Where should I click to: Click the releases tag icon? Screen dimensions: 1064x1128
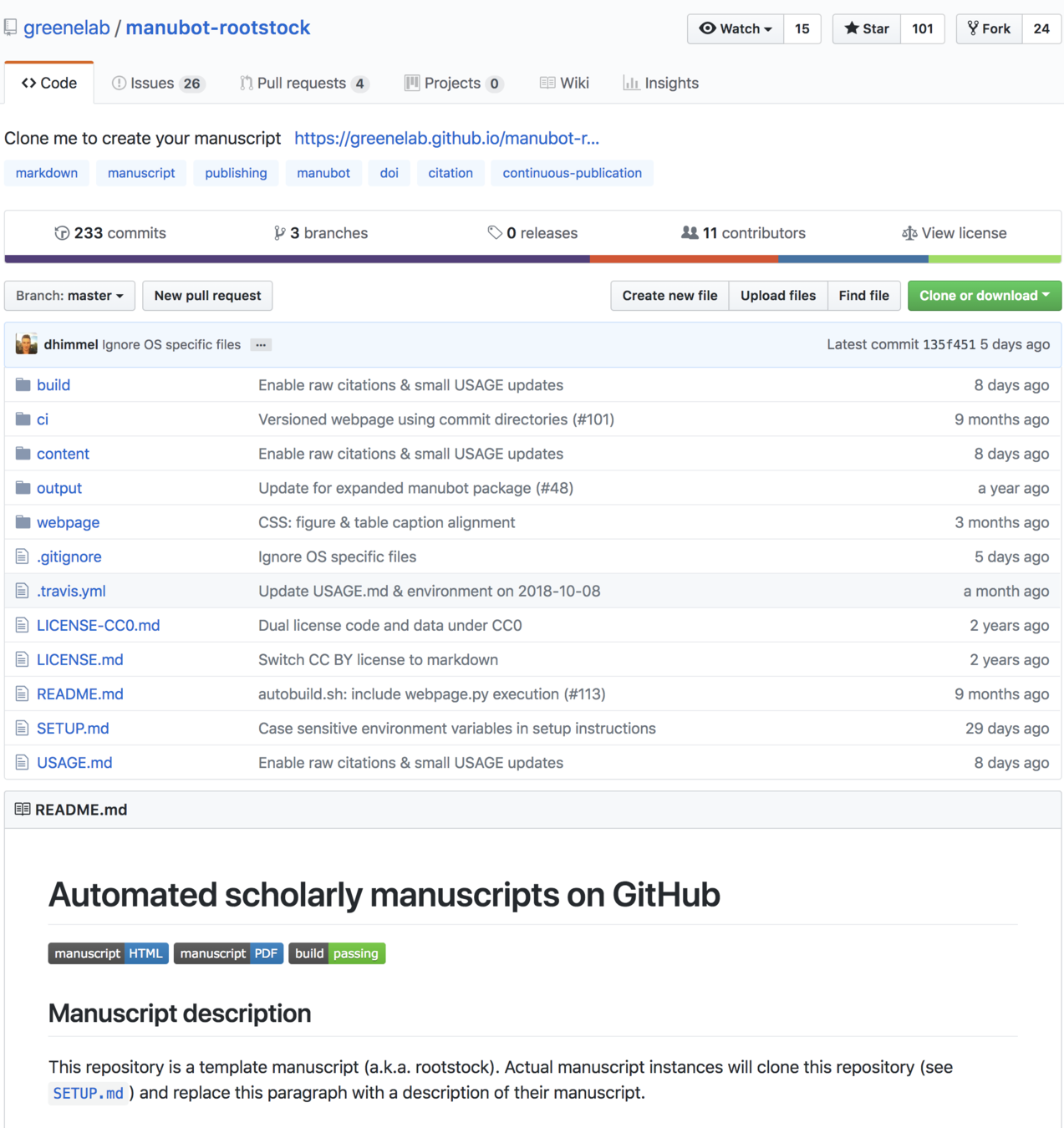[495, 232]
